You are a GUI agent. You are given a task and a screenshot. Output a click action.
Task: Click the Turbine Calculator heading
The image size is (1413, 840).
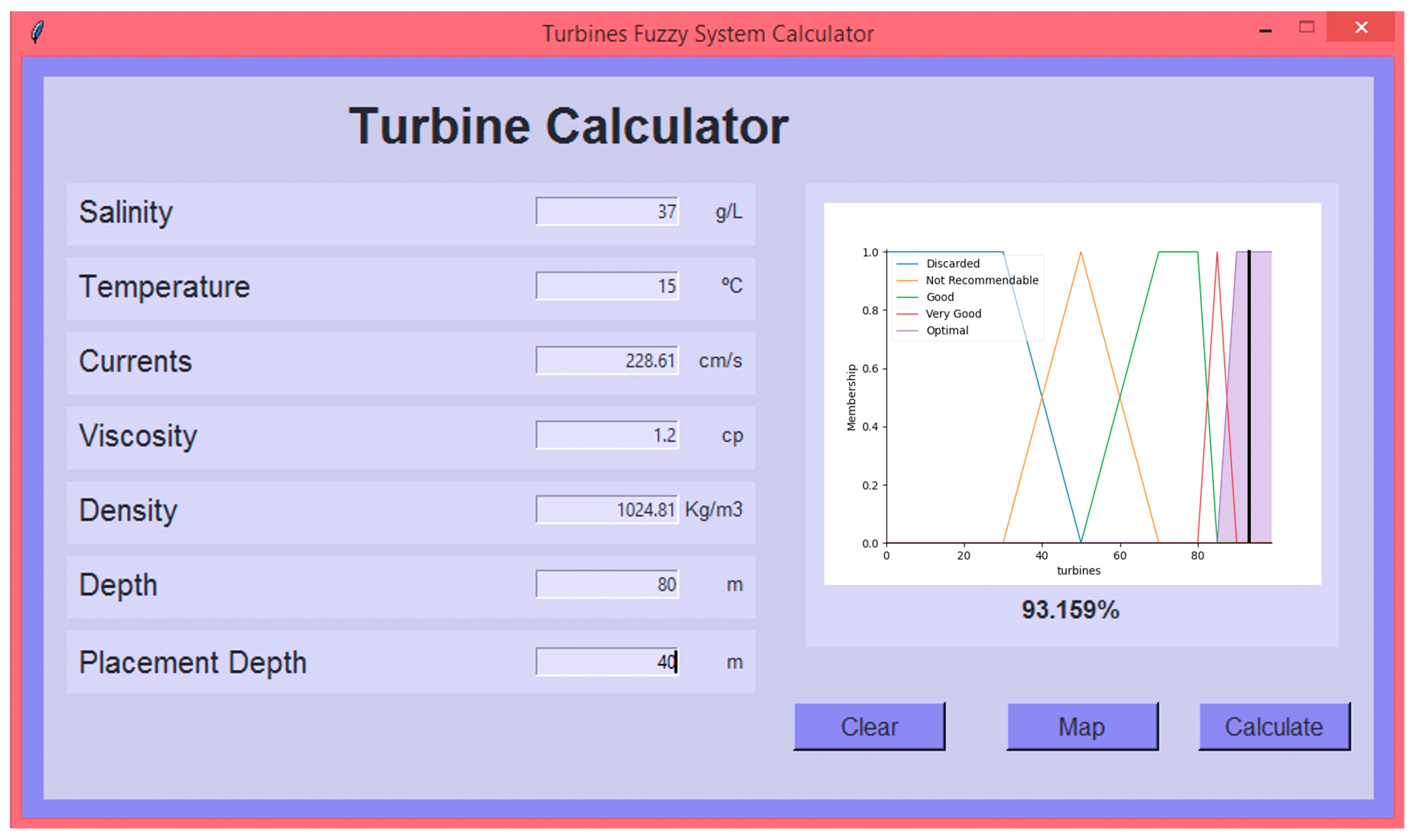[568, 126]
